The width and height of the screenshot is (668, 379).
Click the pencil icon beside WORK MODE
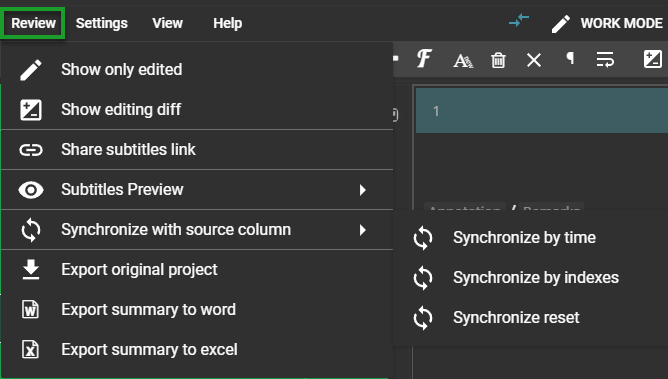[x=561, y=24]
